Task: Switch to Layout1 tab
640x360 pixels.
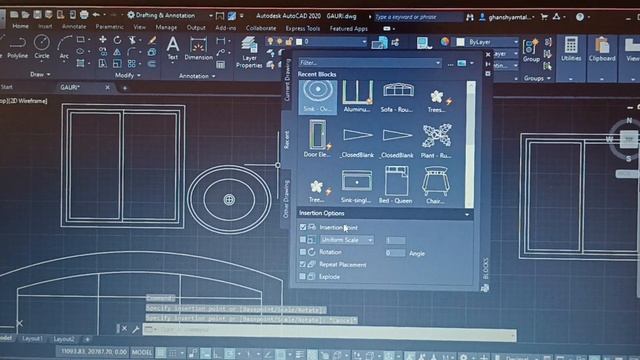Action: point(32,339)
